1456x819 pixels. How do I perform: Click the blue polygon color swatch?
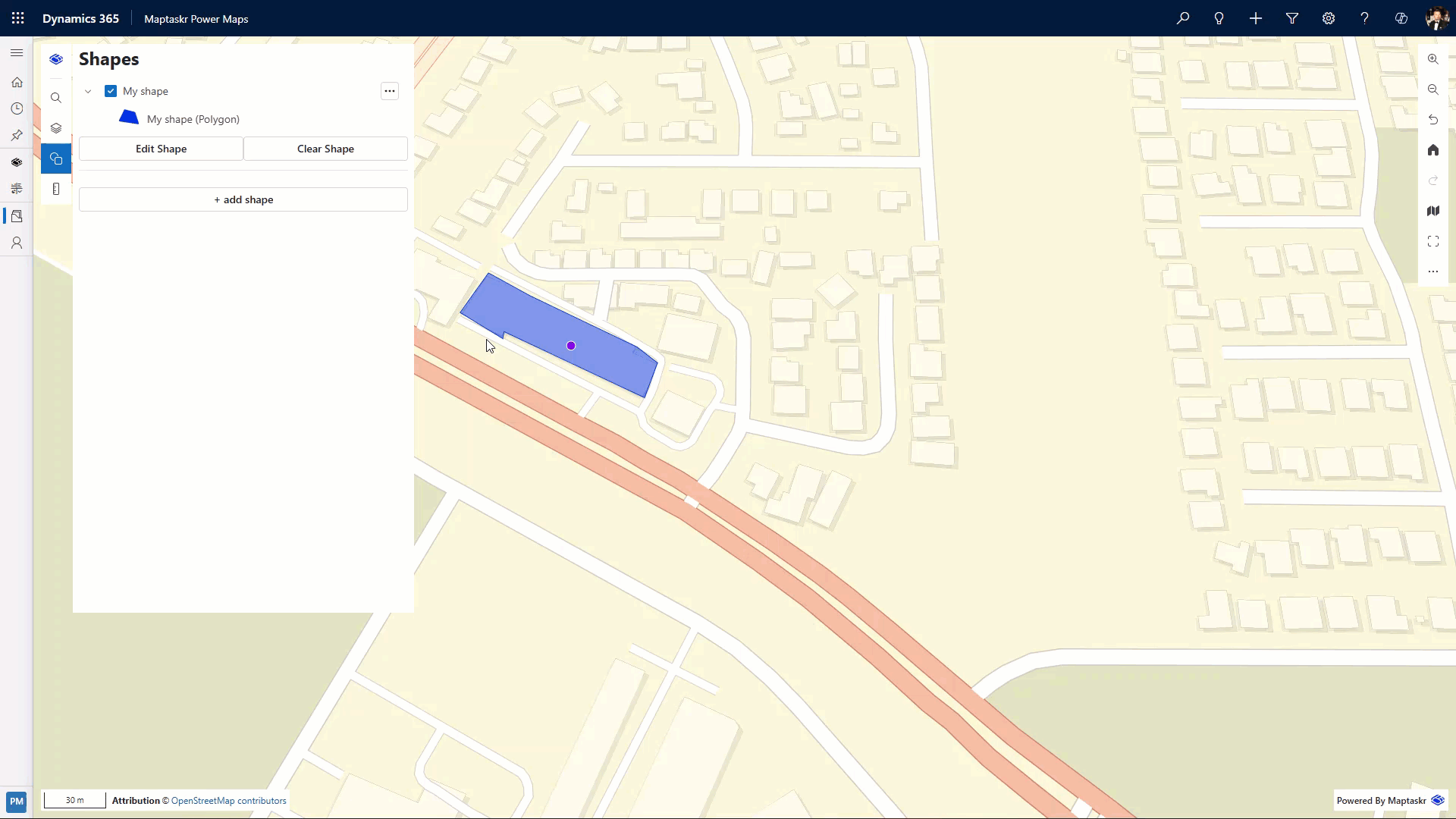click(129, 118)
